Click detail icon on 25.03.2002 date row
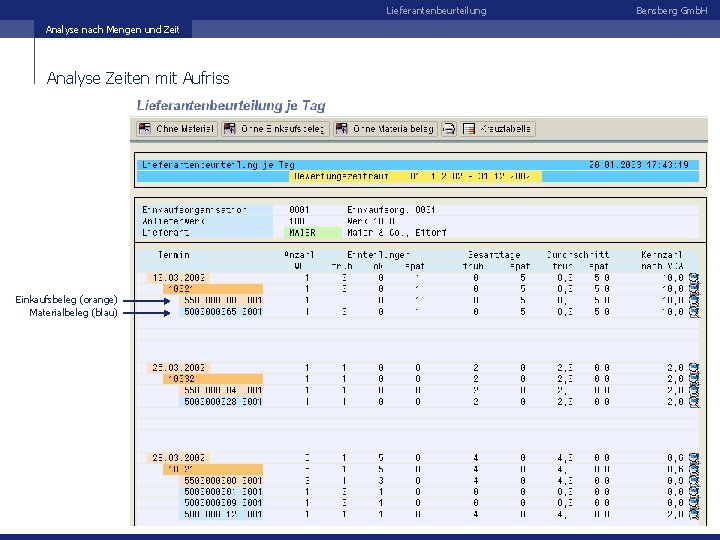 pyautogui.click(x=694, y=368)
